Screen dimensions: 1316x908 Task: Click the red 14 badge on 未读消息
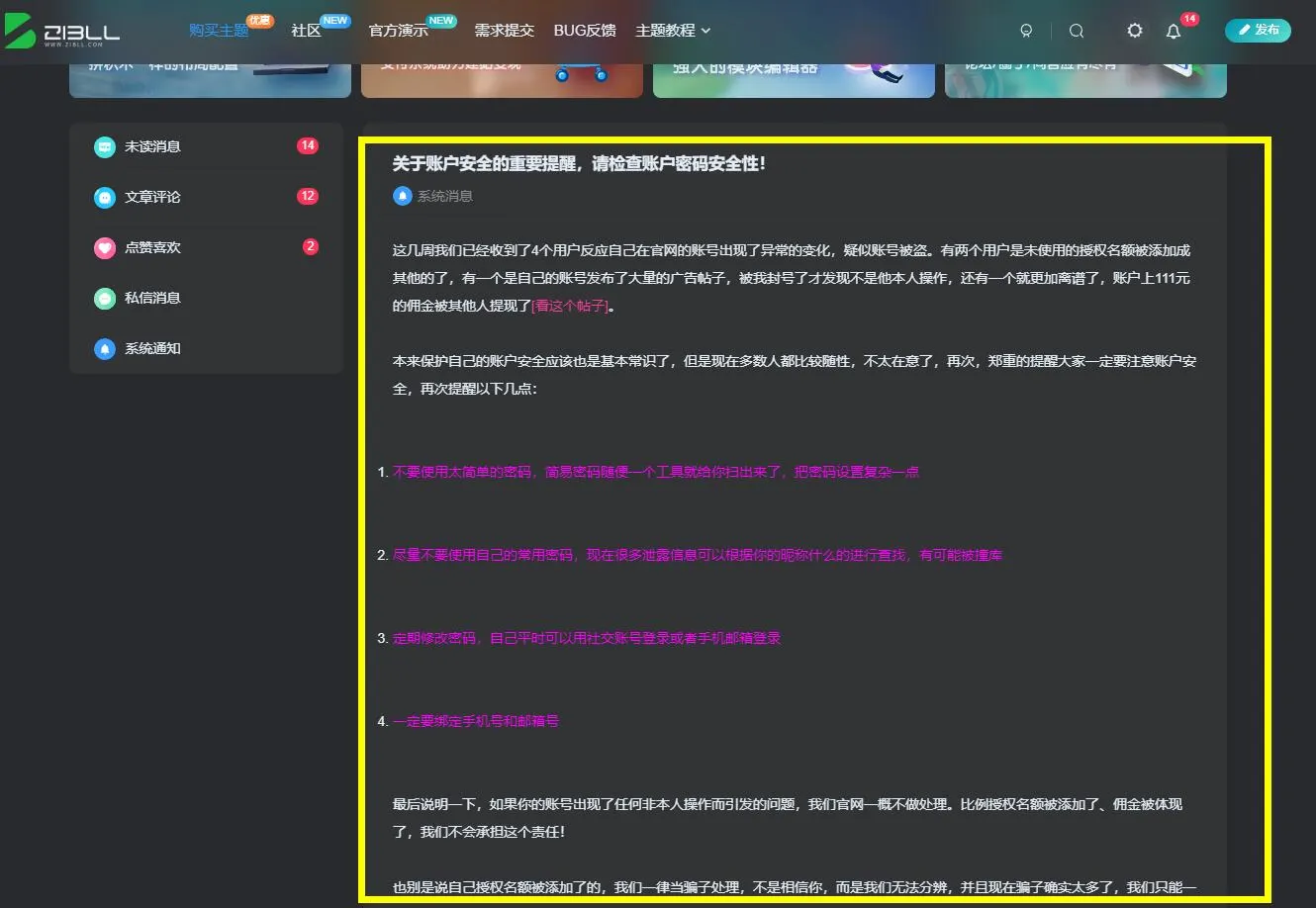coord(308,146)
